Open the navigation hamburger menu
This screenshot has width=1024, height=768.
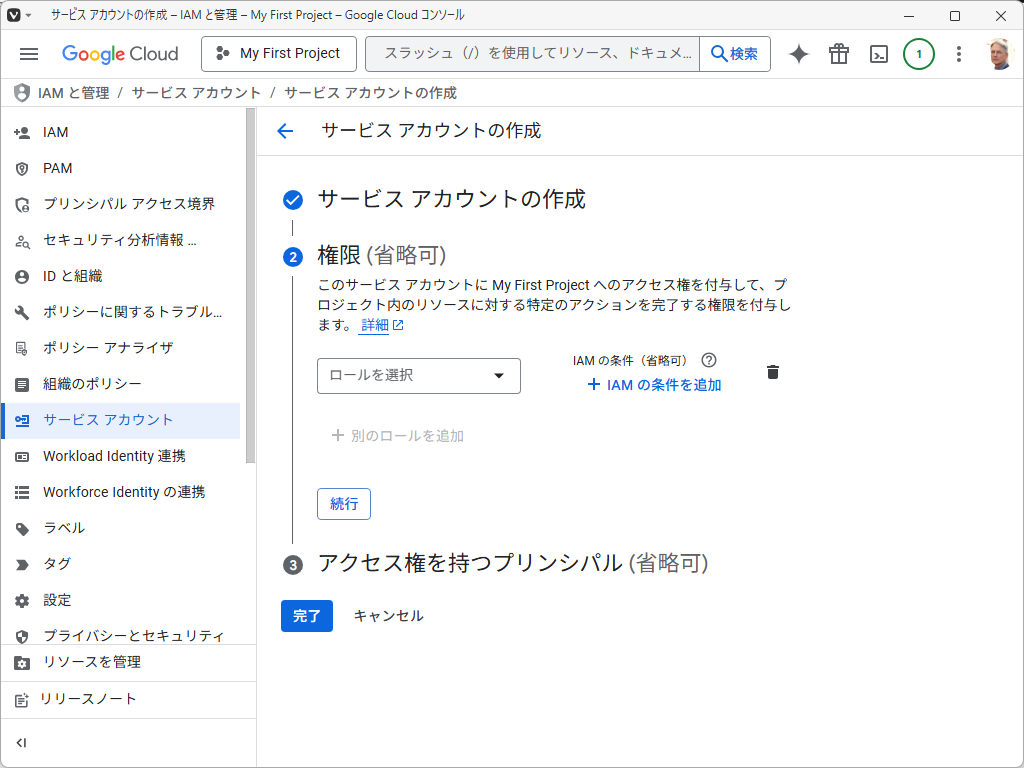(28, 54)
